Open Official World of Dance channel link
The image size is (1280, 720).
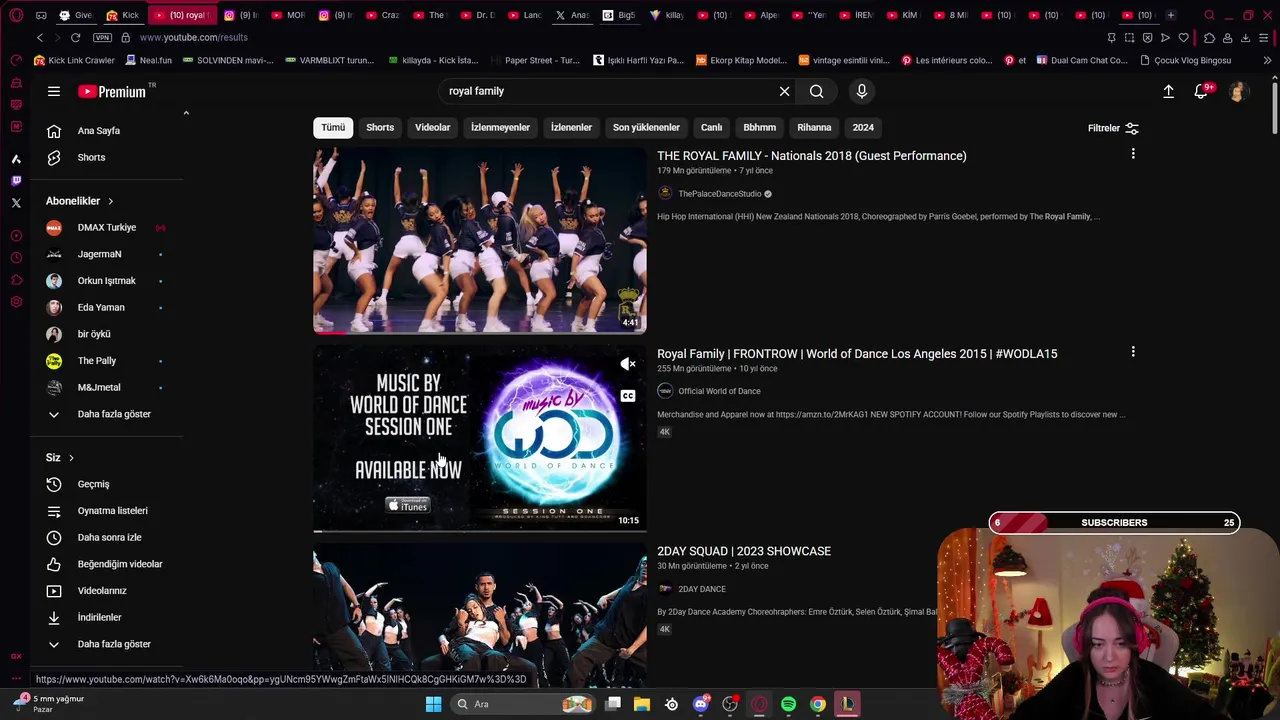pyautogui.click(x=719, y=391)
